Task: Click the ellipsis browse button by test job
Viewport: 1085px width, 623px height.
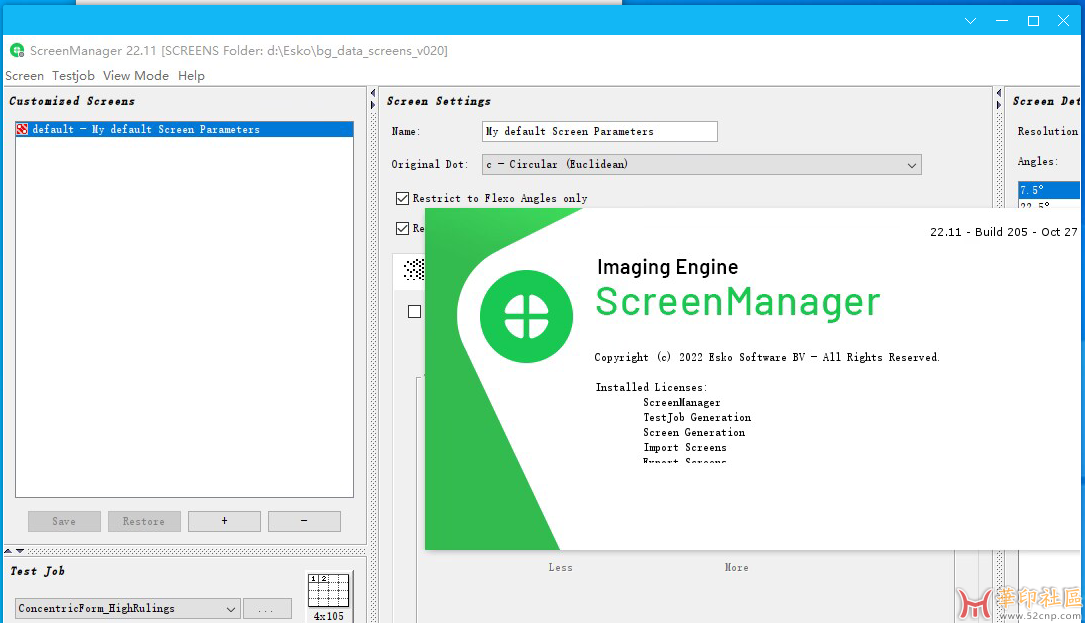Action: pos(266,609)
